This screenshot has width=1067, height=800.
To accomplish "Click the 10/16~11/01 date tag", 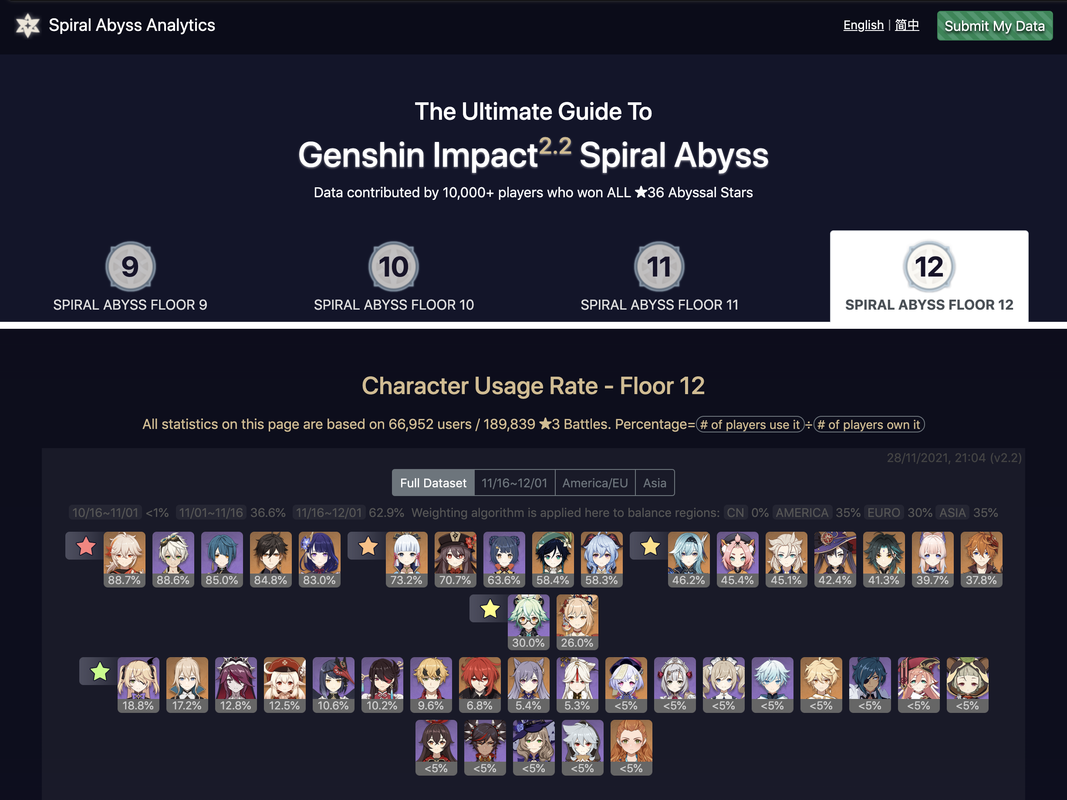I will [x=105, y=513].
